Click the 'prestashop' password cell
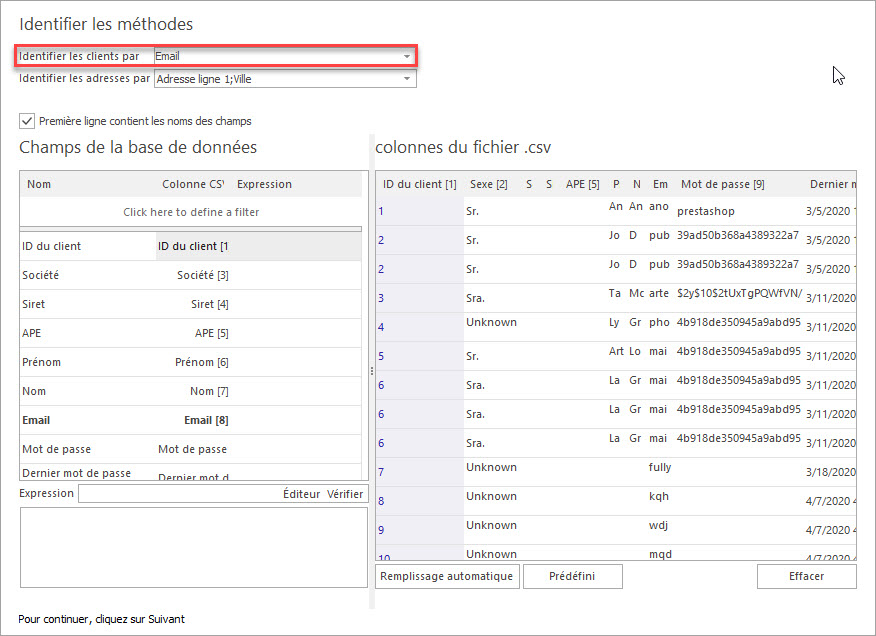 [706, 211]
